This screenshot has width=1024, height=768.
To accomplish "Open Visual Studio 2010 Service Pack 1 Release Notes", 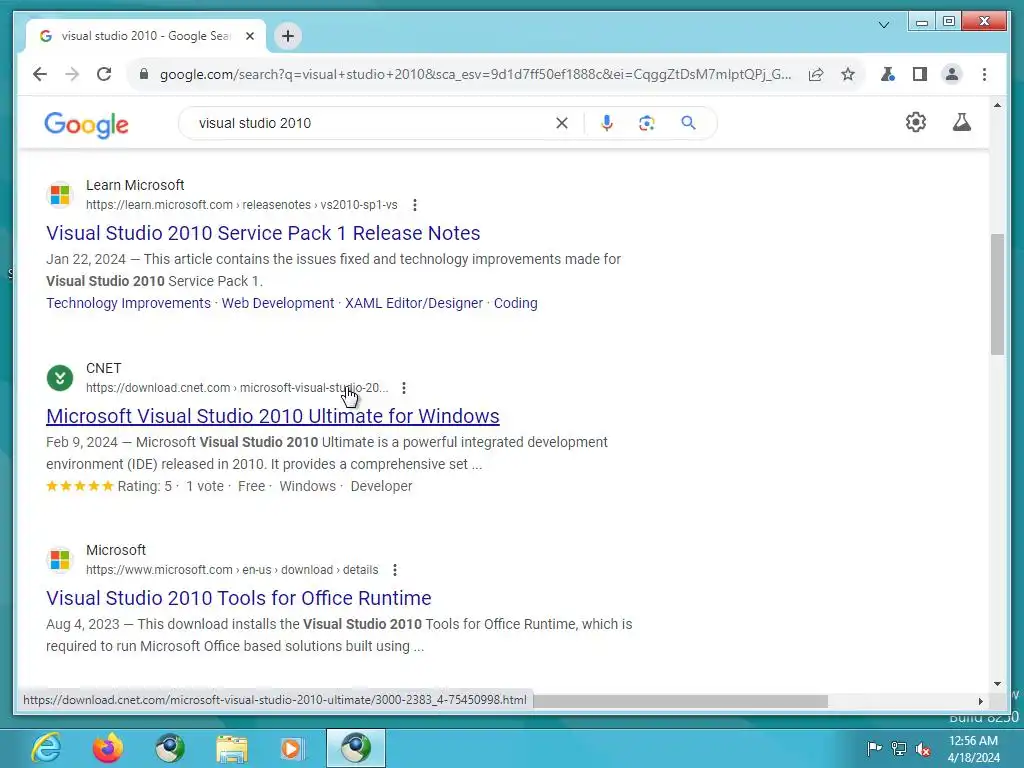I will [263, 233].
